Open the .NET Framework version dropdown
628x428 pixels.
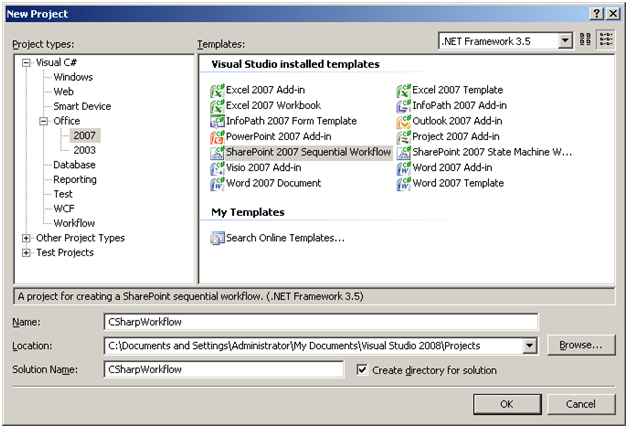(x=565, y=41)
